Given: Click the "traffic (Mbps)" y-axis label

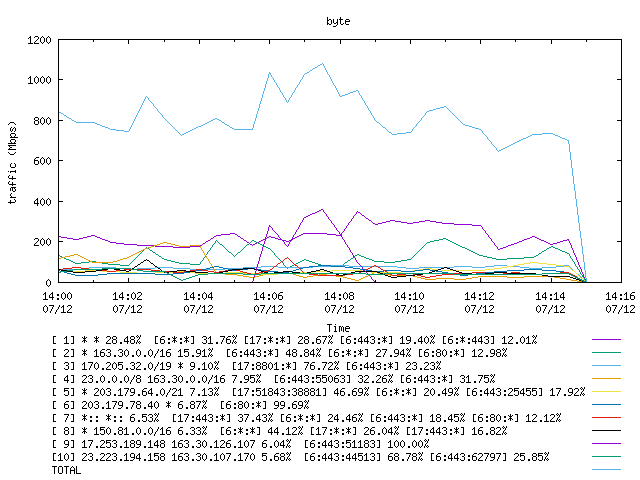Looking at the screenshot, I should pos(13,162).
